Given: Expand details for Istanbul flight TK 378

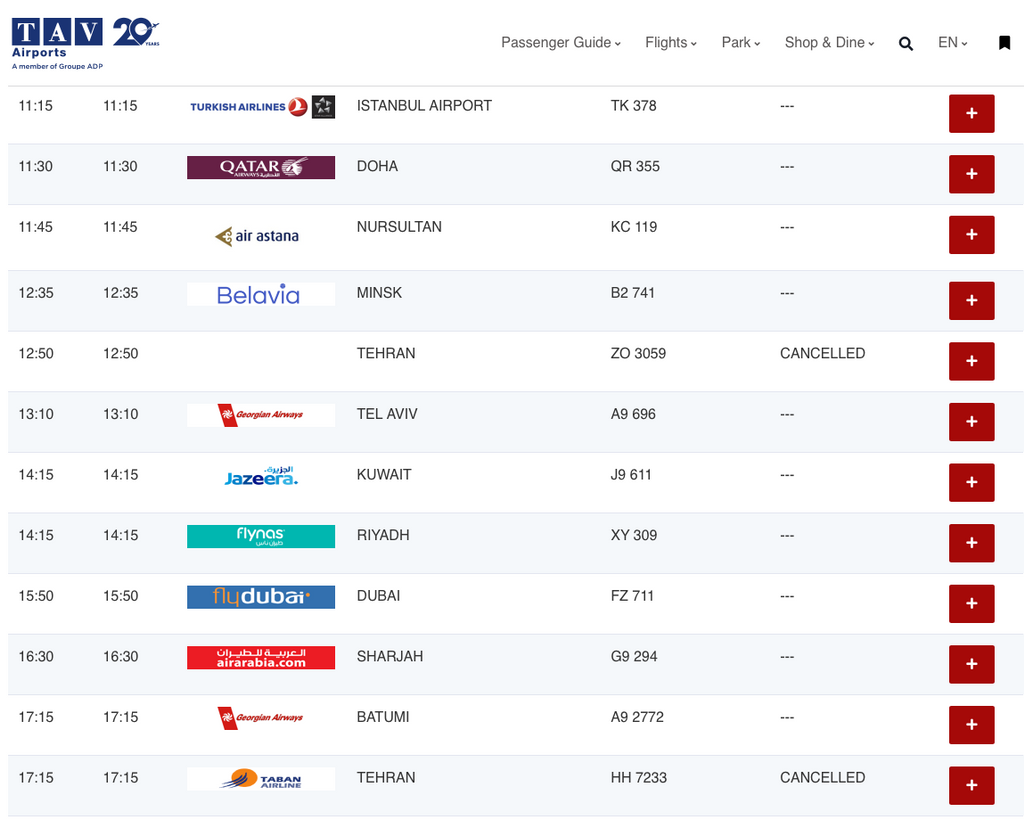Looking at the screenshot, I should click(971, 114).
